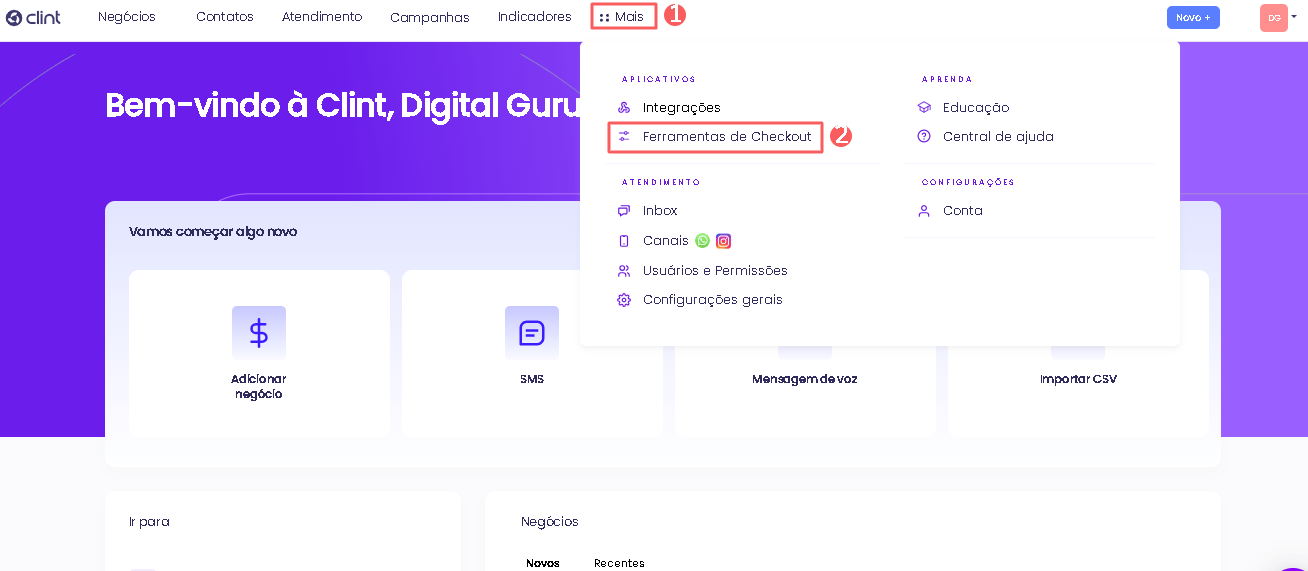
Task: Click the CONFIGURAÇÕES section label
Action: click(968, 183)
